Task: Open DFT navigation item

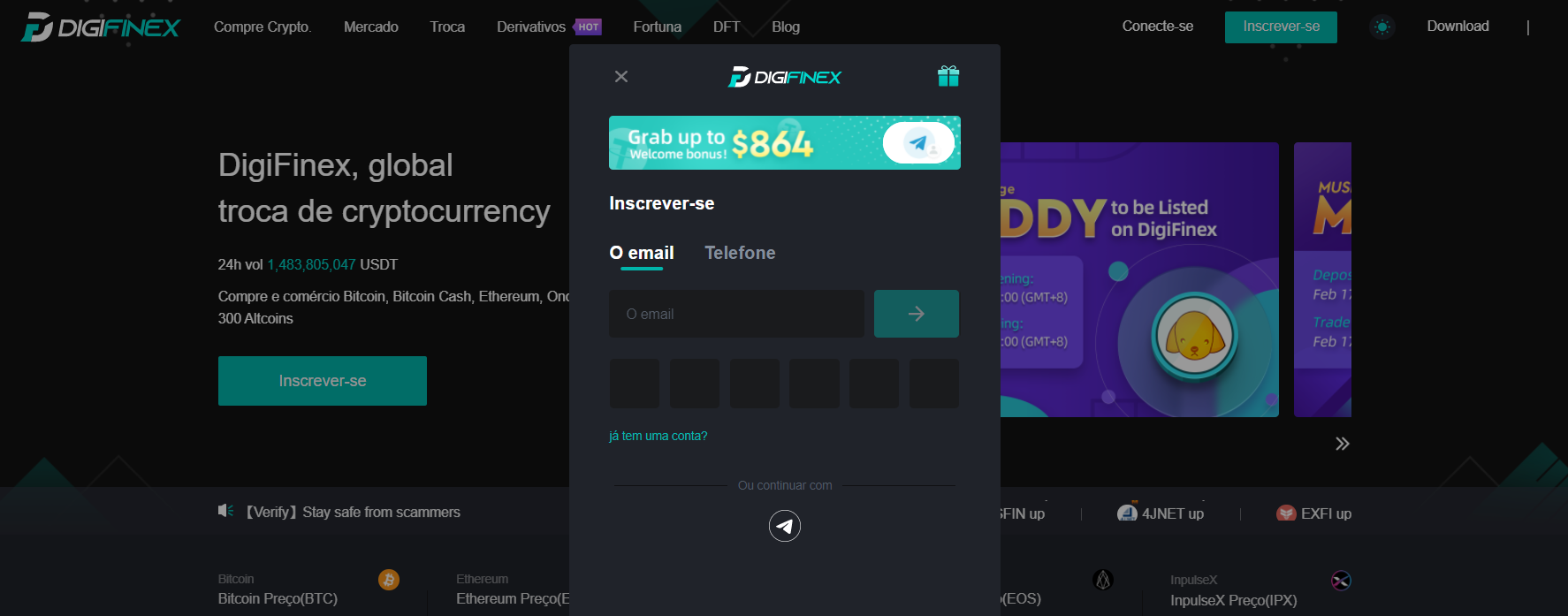Action: pos(727,27)
